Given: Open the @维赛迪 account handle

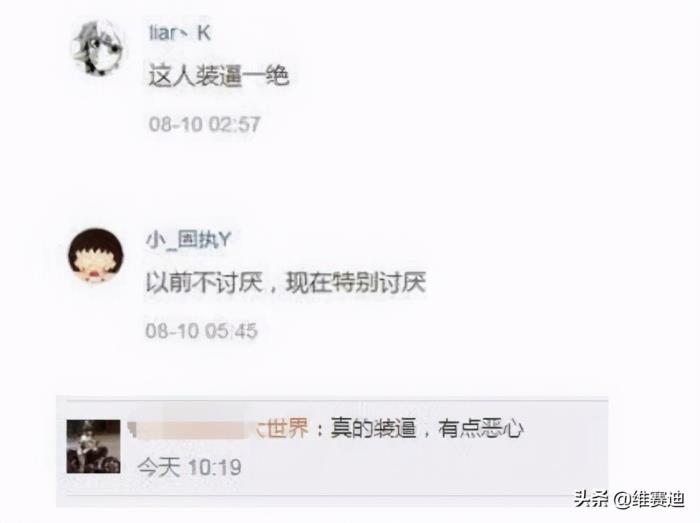Looking at the screenshot, I should click(x=649, y=498).
